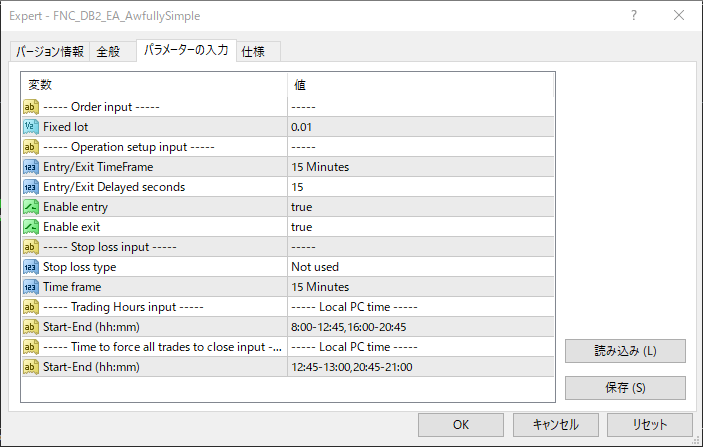Click the icon beside Entry/Exit Delayed seconds
The height and width of the screenshot is (447, 703).
30,187
